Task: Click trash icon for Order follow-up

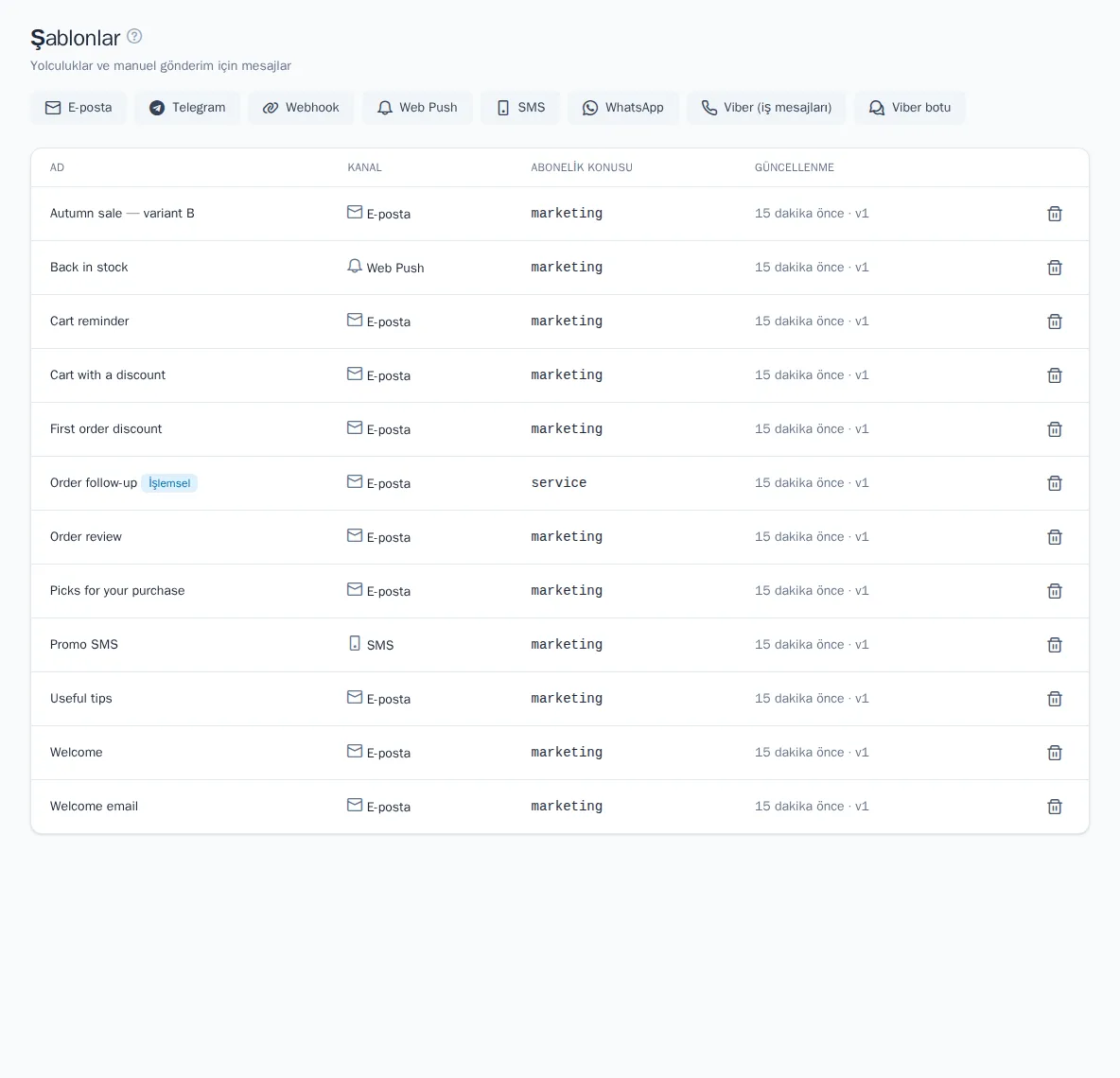Action: (x=1055, y=483)
